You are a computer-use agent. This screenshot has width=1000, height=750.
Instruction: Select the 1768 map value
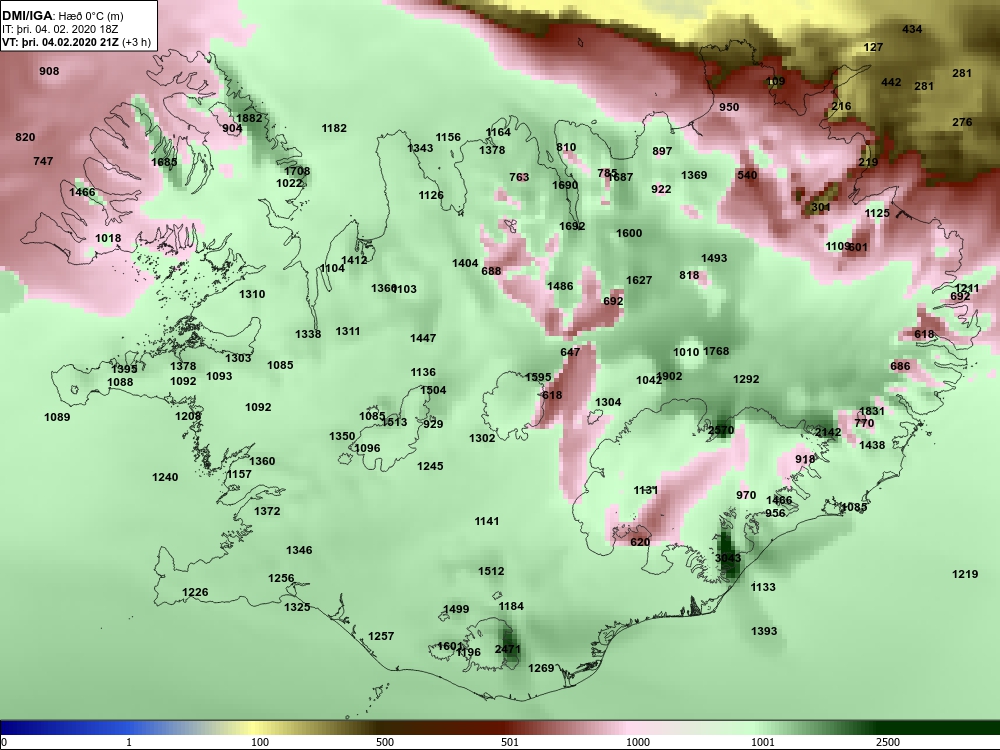point(716,351)
